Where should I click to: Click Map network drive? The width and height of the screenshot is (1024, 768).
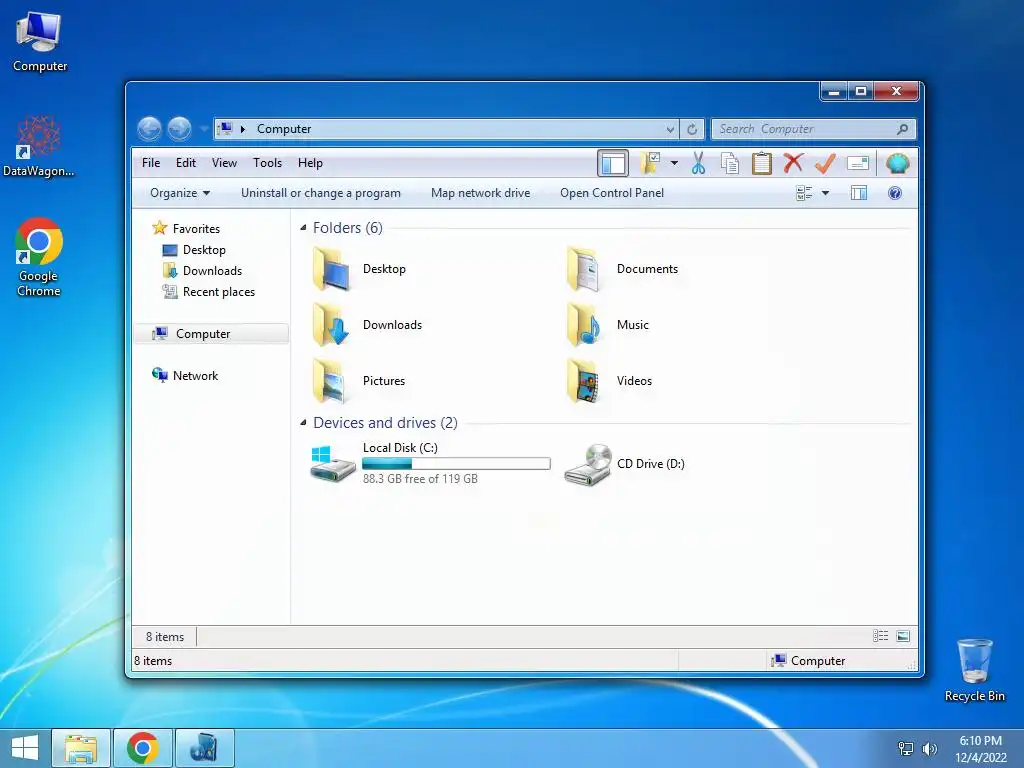pyautogui.click(x=481, y=193)
